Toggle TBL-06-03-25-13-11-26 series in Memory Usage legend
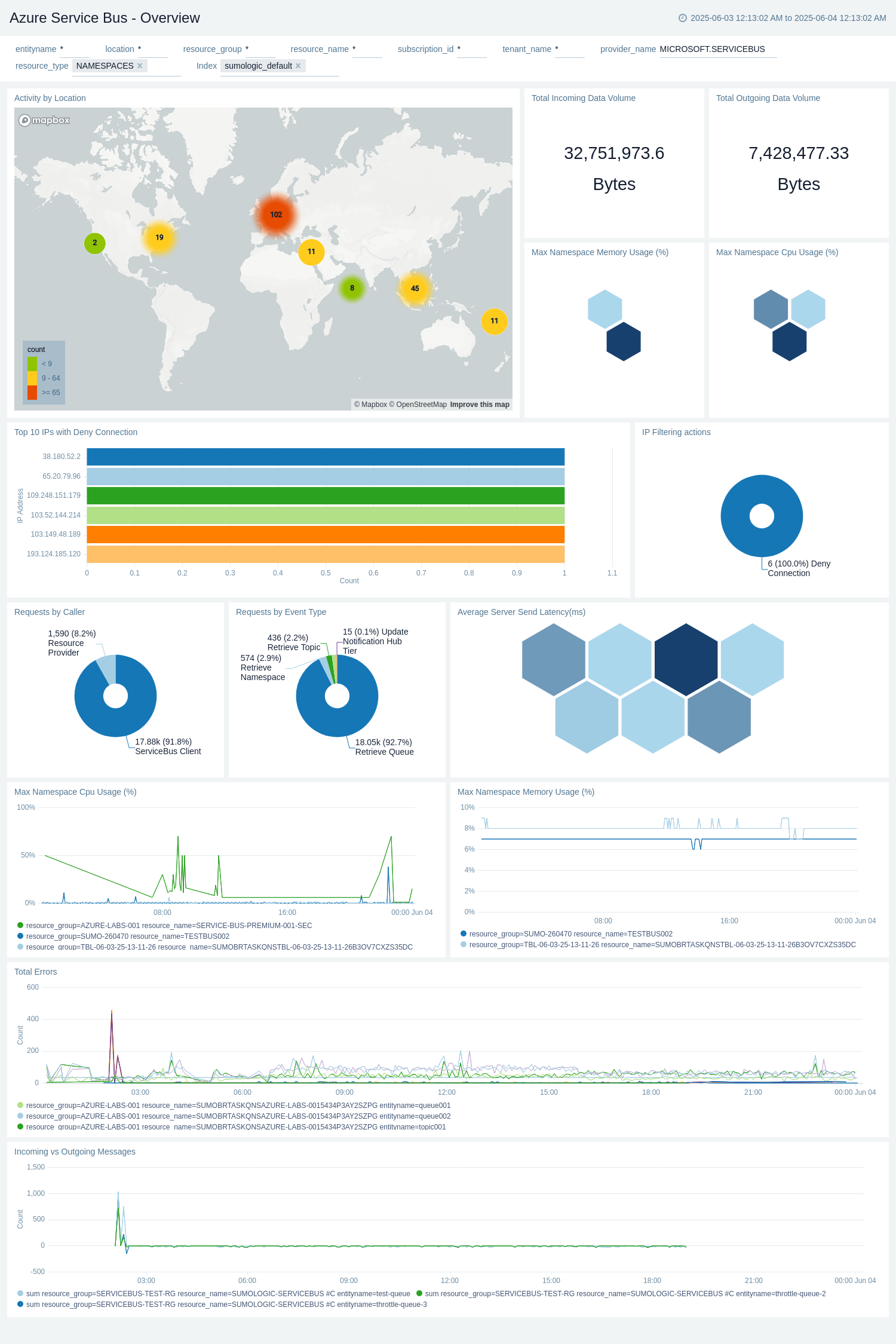Image resolution: width=896 pixels, height=1344 pixels. (x=658, y=945)
